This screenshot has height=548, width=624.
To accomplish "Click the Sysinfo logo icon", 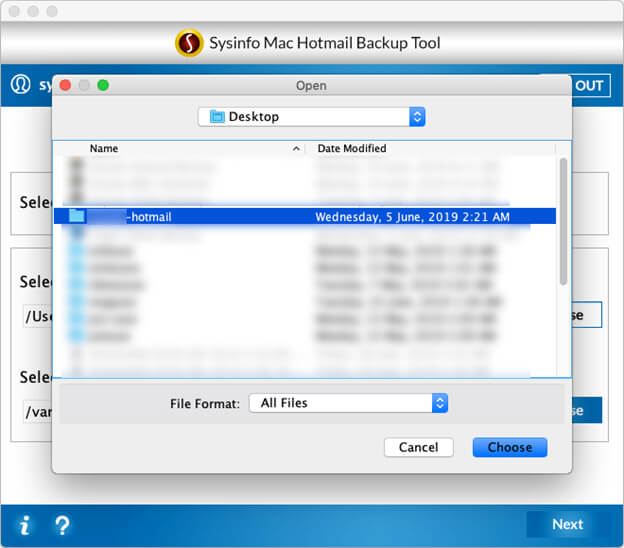I will pyautogui.click(x=189, y=43).
